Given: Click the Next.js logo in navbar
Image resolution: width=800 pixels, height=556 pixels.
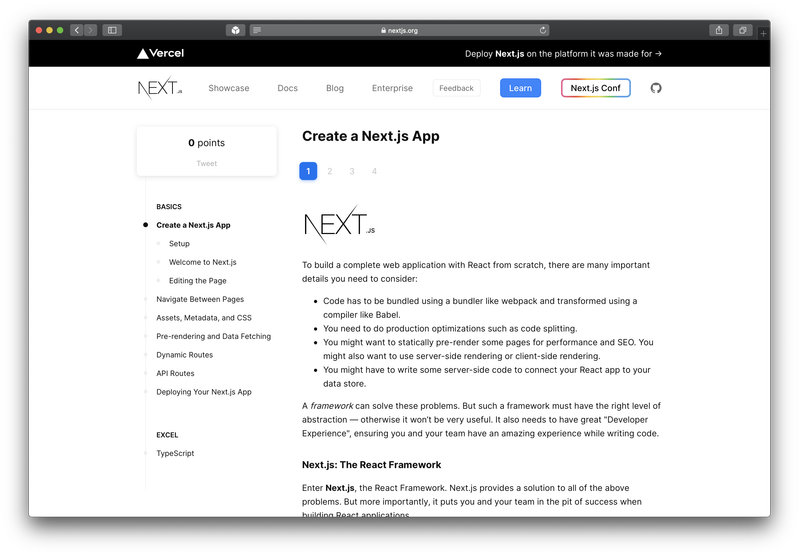Looking at the screenshot, I should coord(160,88).
